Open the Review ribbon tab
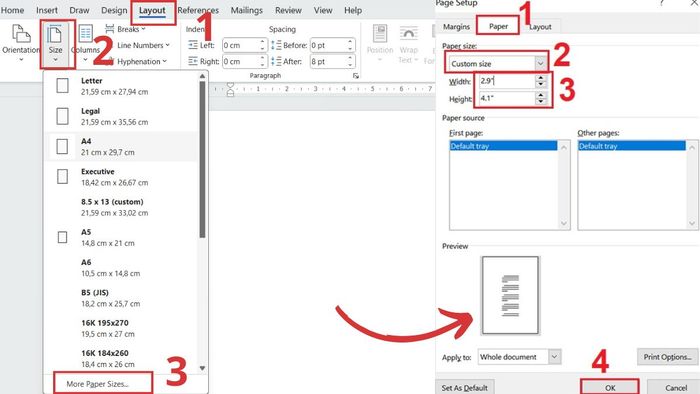Viewport: 700px width, 394px height. (x=288, y=10)
